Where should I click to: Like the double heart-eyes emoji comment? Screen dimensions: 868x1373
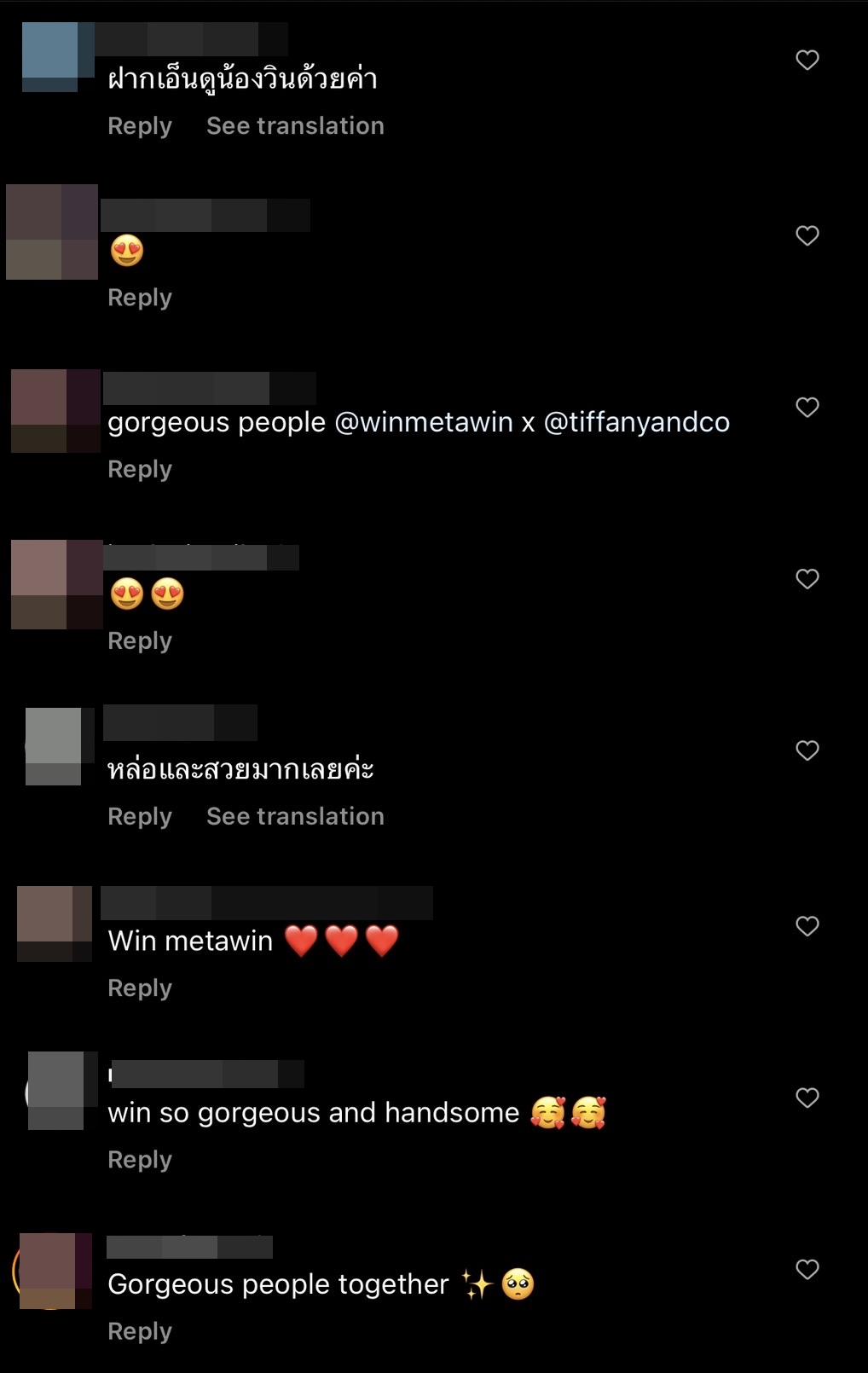pos(807,579)
